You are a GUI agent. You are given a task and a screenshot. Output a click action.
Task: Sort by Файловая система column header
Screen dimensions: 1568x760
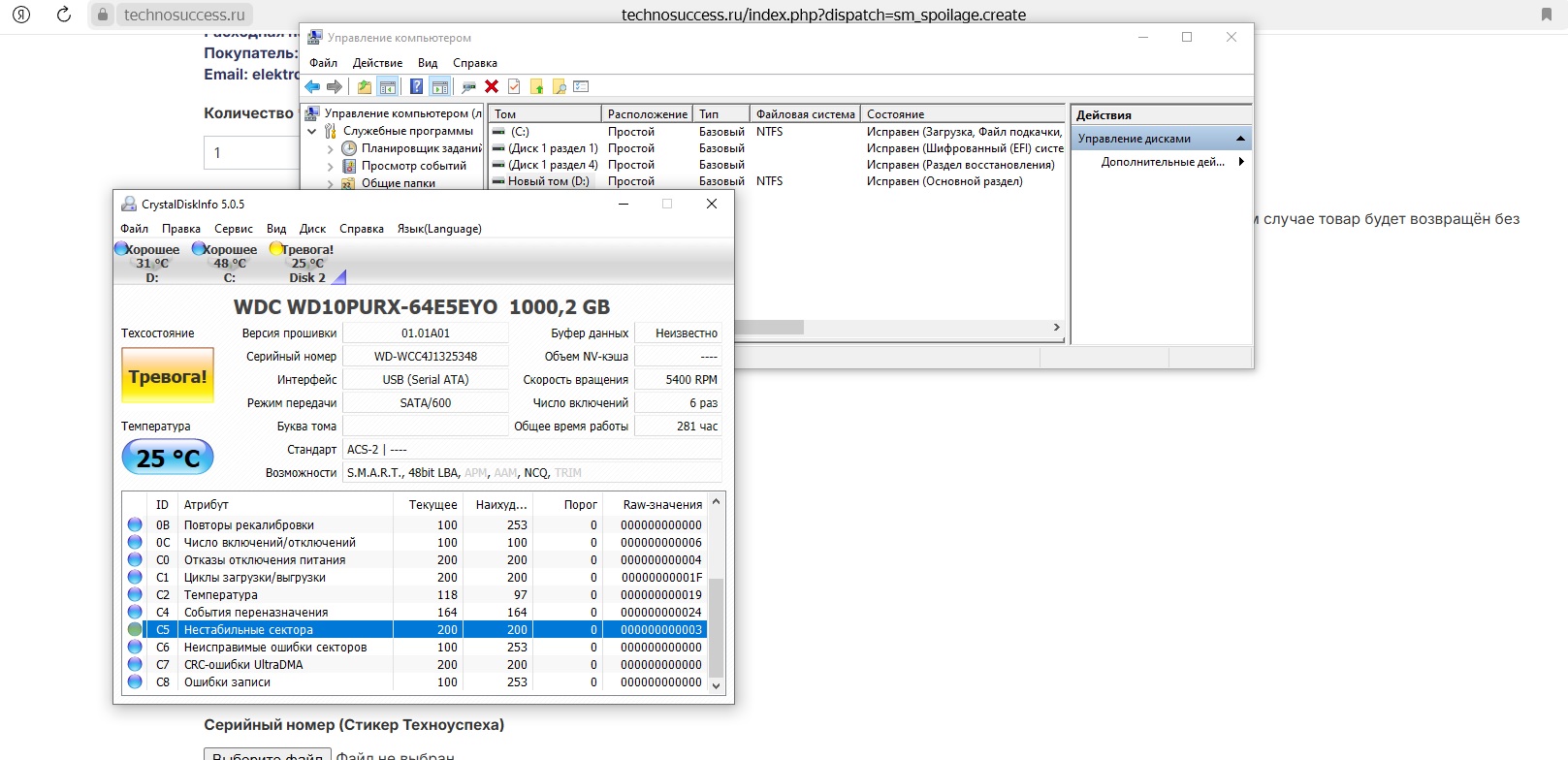(x=805, y=113)
